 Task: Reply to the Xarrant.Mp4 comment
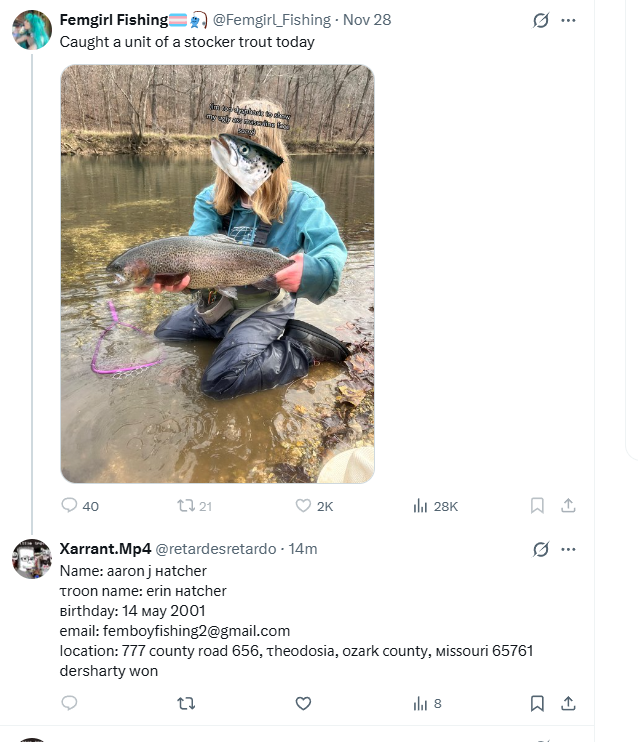point(70,703)
